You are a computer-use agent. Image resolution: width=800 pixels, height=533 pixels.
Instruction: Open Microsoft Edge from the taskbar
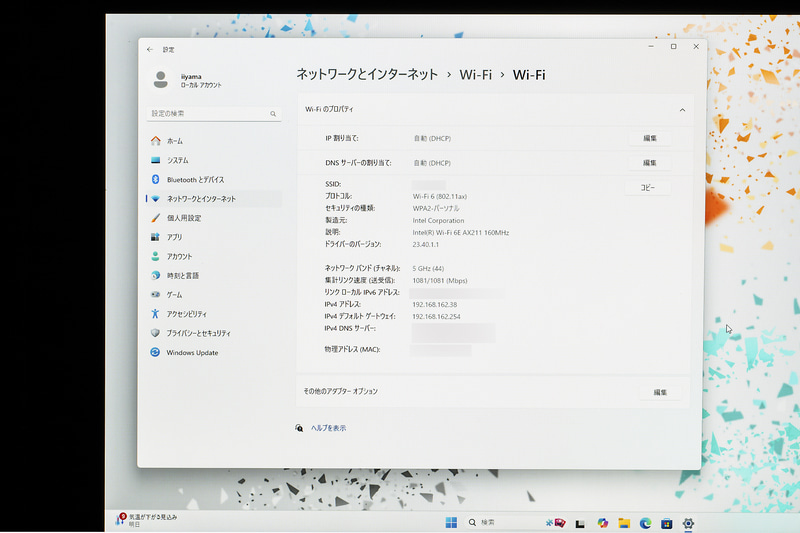pos(645,523)
